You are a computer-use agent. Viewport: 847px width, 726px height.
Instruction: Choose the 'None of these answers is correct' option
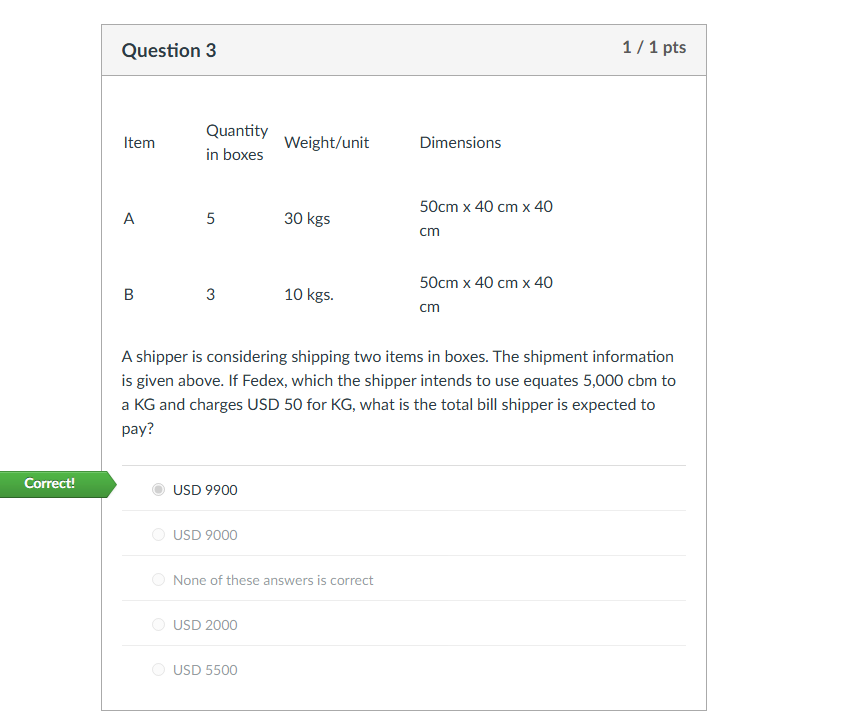(158, 579)
